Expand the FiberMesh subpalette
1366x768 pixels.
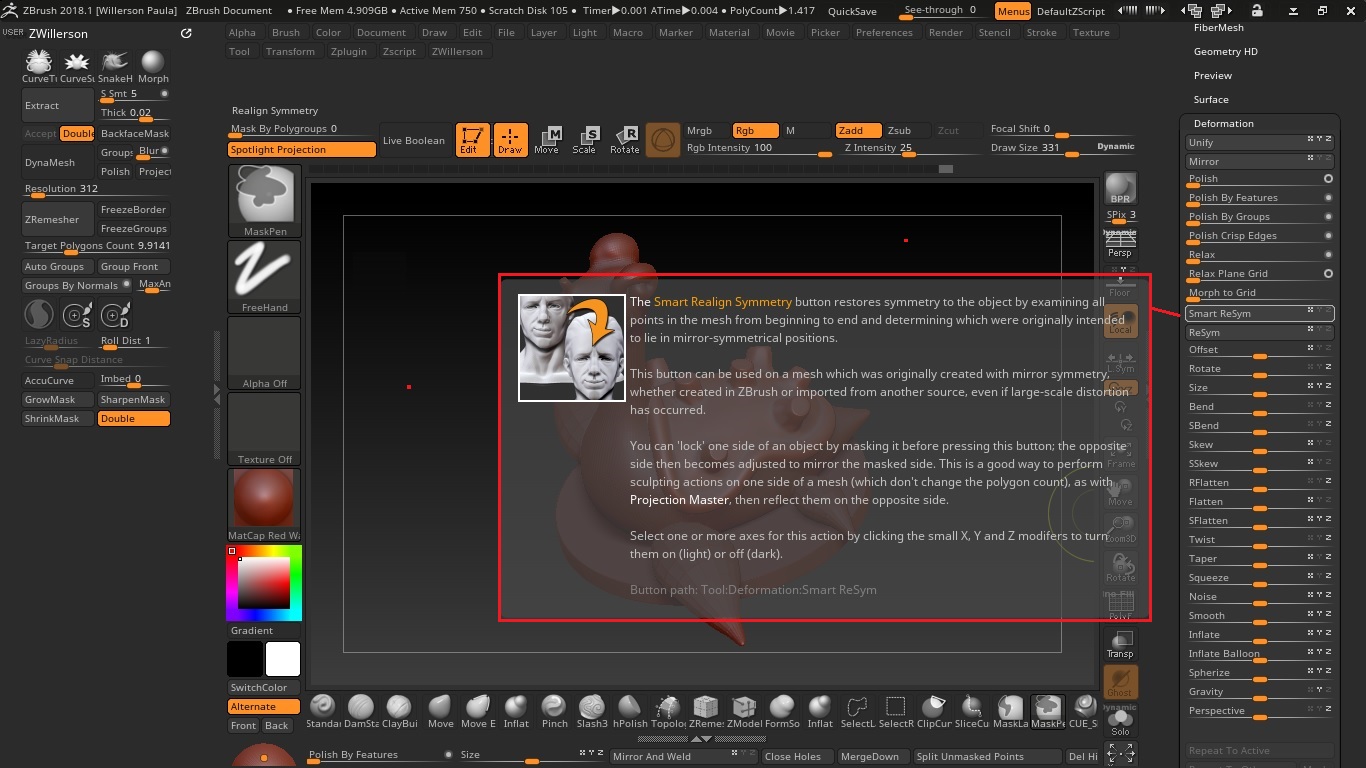[x=1218, y=27]
